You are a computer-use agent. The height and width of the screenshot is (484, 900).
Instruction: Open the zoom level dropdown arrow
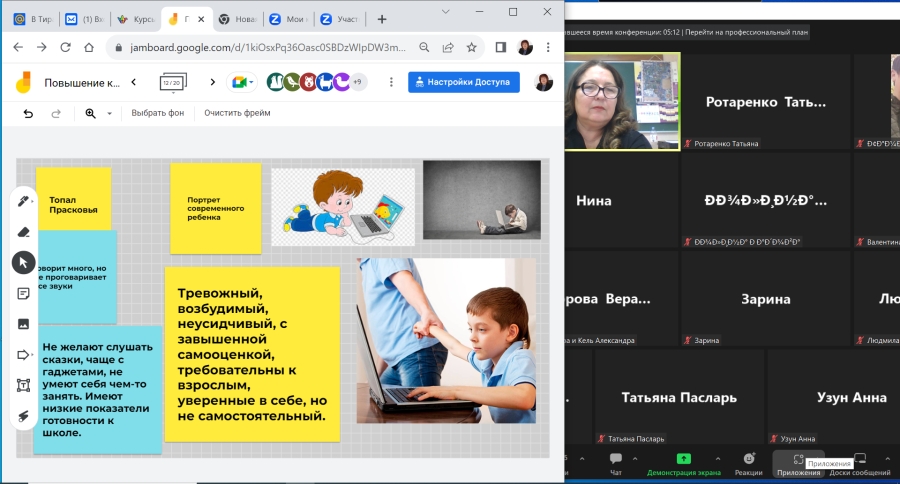pyautogui.click(x=109, y=114)
